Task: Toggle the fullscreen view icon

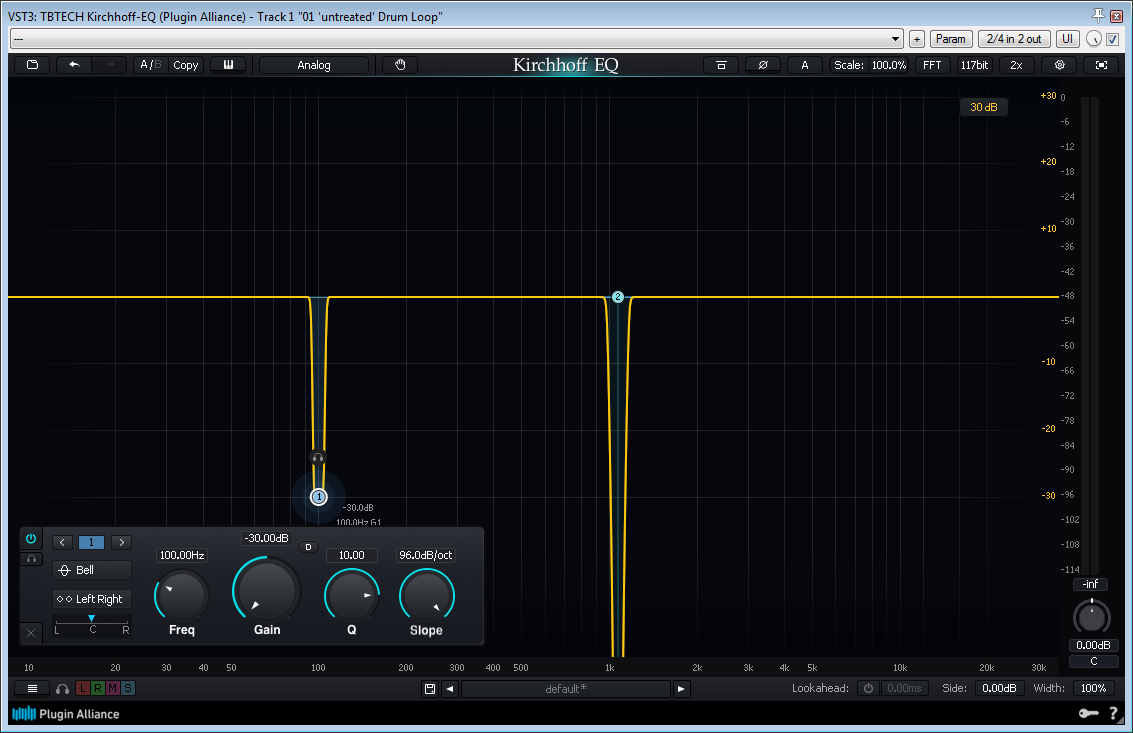Action: pos(1101,65)
